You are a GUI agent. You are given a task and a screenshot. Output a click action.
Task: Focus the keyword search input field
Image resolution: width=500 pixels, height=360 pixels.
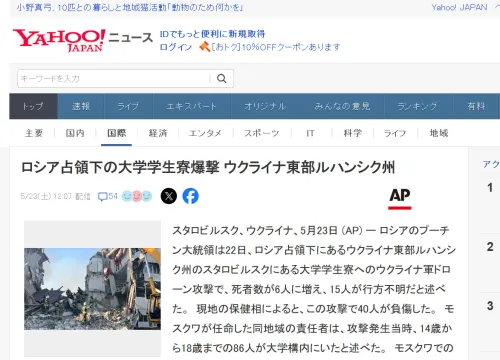coord(114,79)
